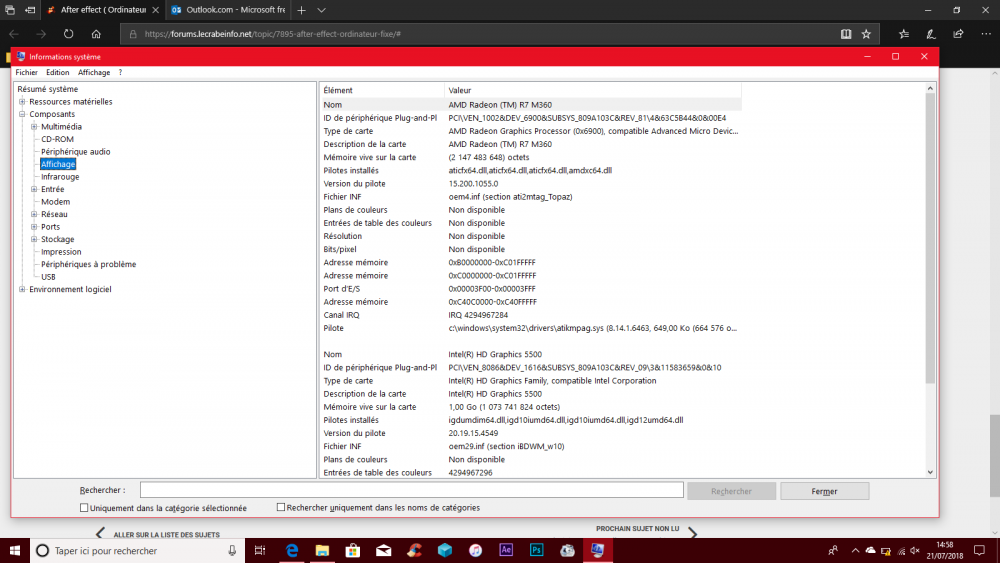Click the Rechercher button
This screenshot has height=563, width=1000.
[x=732, y=491]
